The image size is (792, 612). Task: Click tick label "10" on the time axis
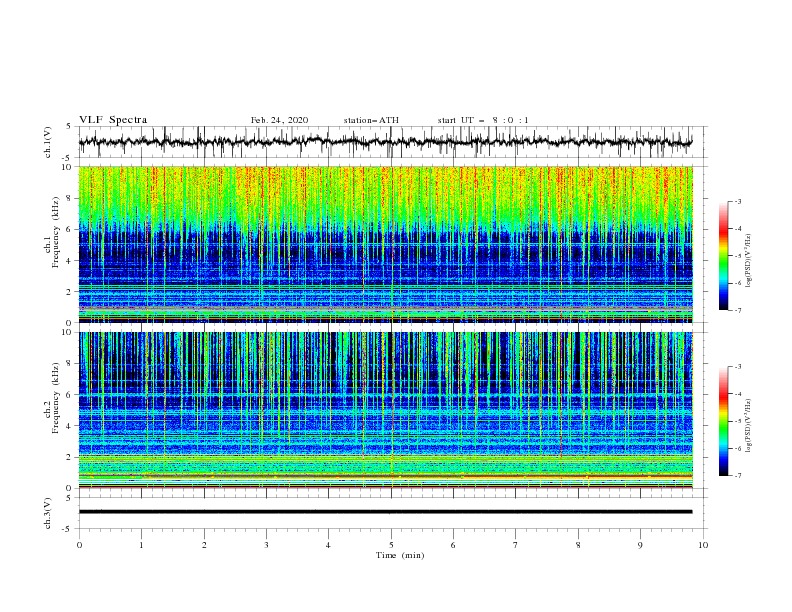point(703,545)
